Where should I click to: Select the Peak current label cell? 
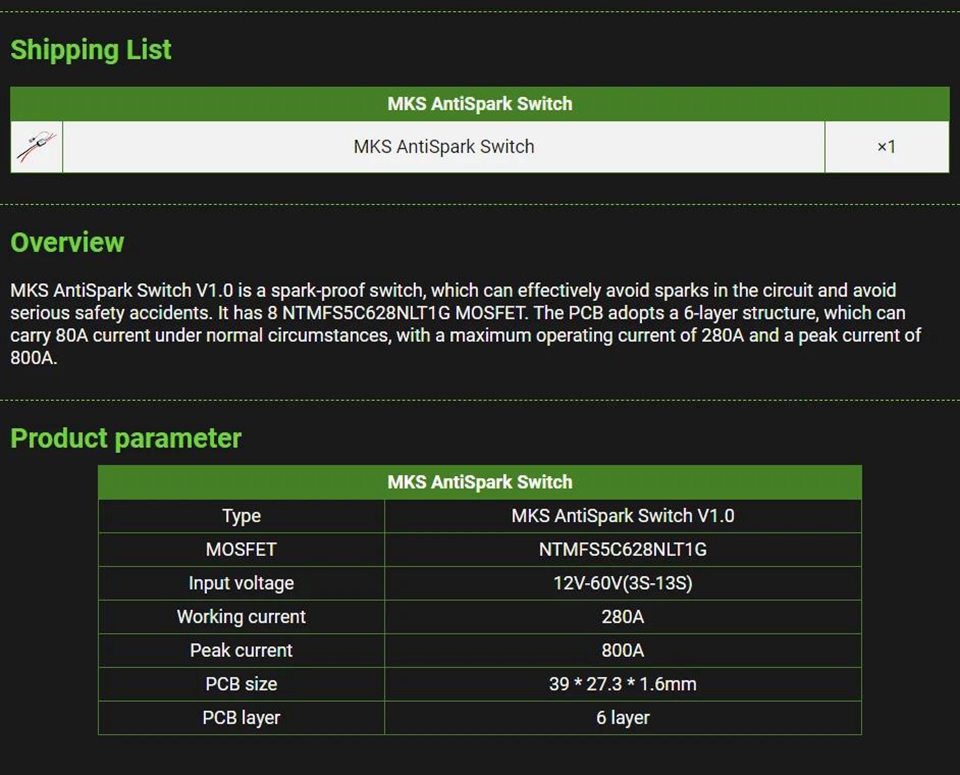click(241, 650)
